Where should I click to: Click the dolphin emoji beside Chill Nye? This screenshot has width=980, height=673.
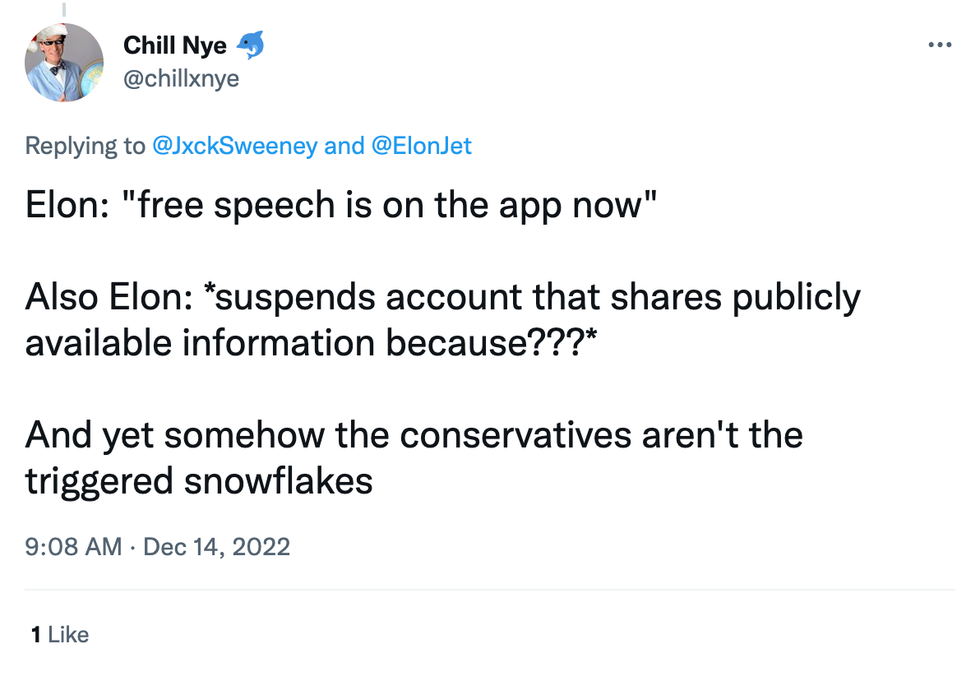(x=249, y=45)
